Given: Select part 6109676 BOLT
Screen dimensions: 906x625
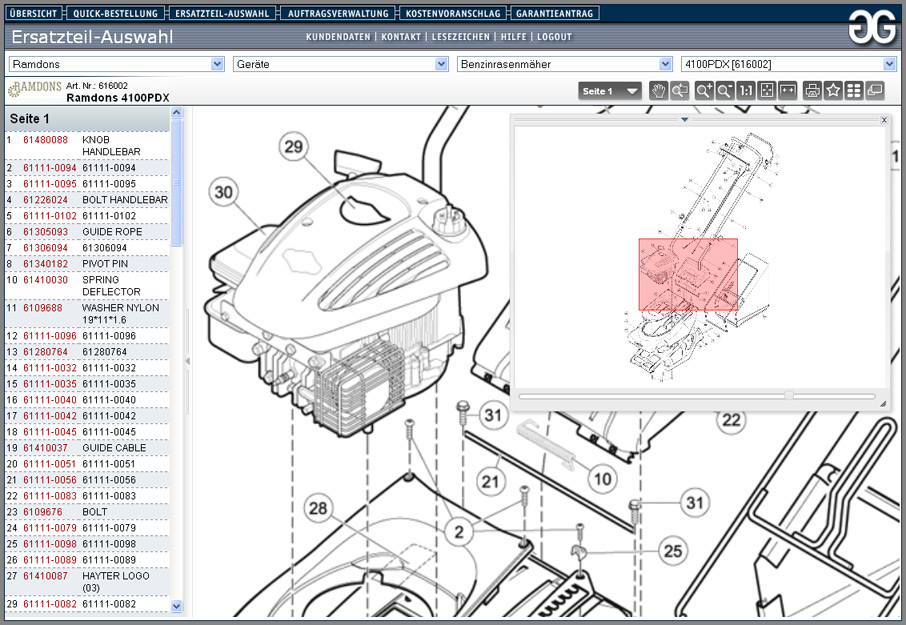Looking at the screenshot, I should point(87,512).
